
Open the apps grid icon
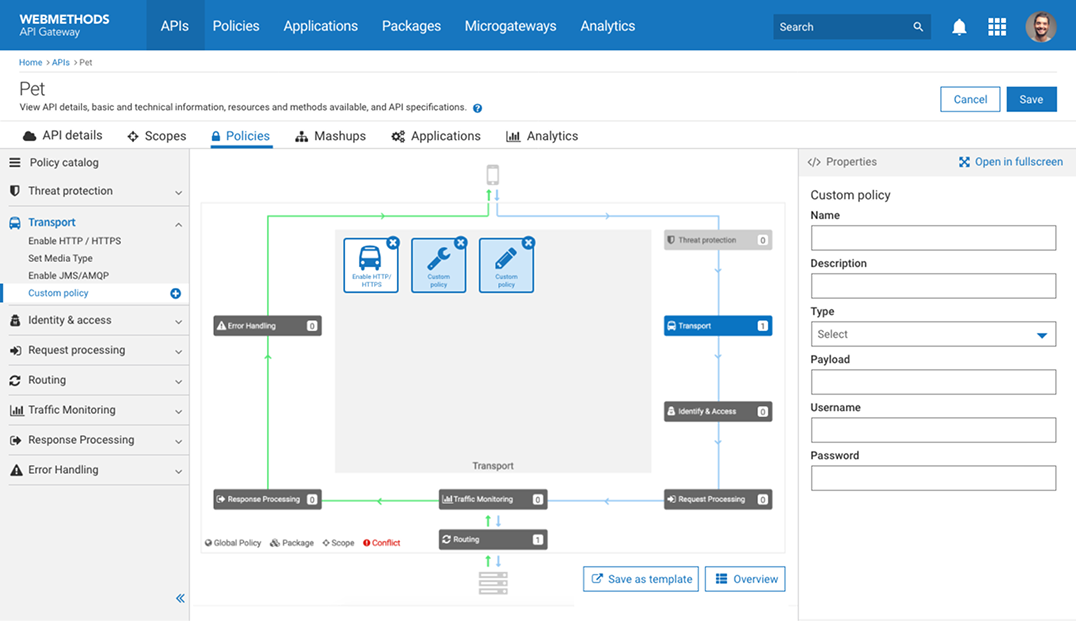(997, 27)
